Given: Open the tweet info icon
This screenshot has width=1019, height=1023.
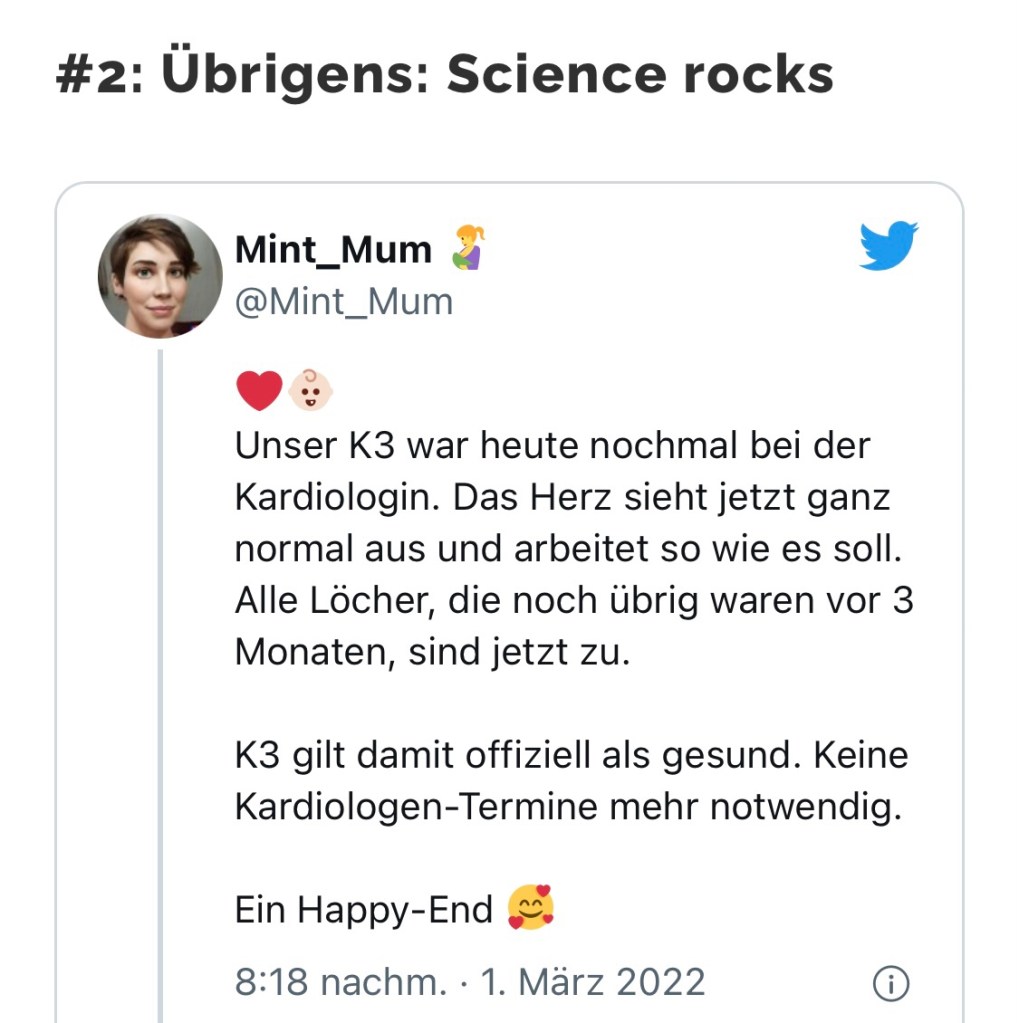Looking at the screenshot, I should point(890,984).
